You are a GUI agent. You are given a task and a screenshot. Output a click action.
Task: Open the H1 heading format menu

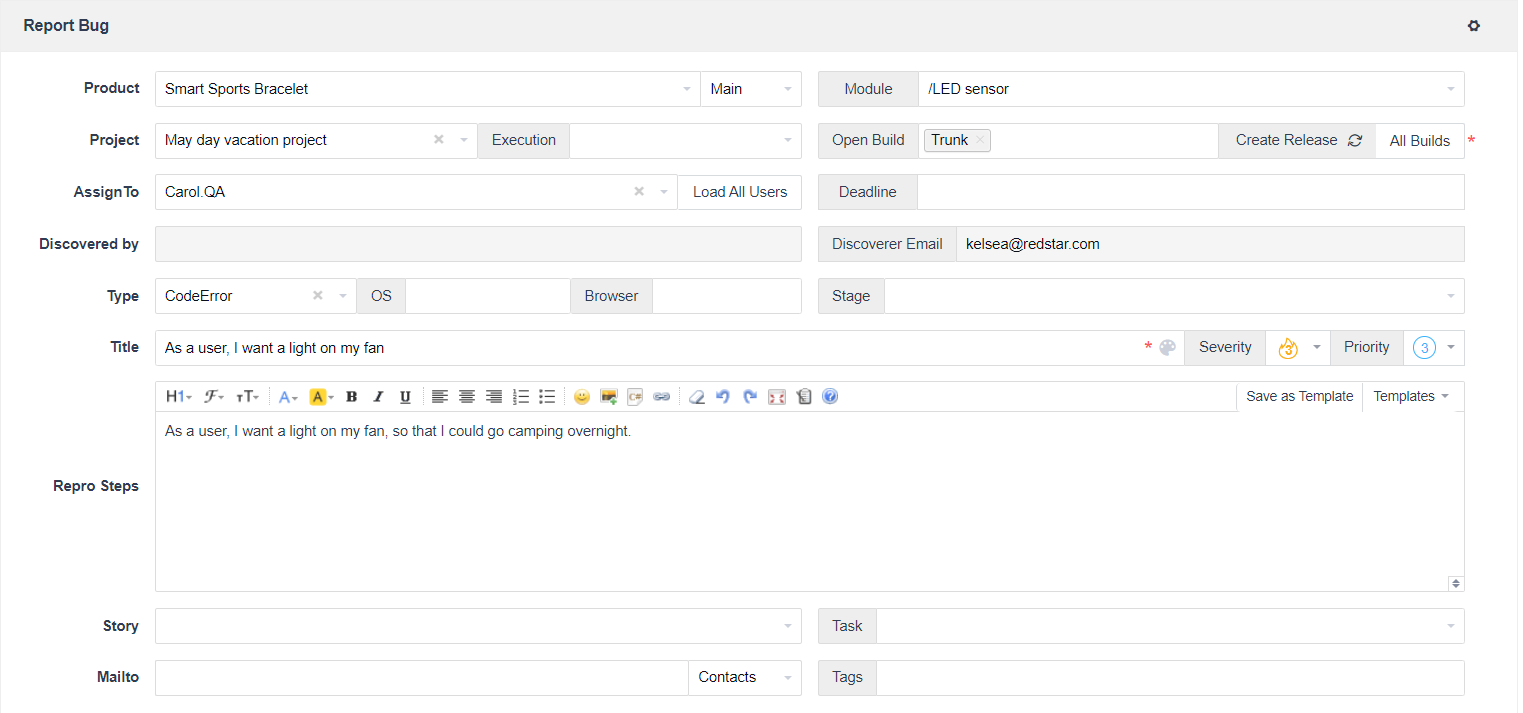click(x=178, y=397)
